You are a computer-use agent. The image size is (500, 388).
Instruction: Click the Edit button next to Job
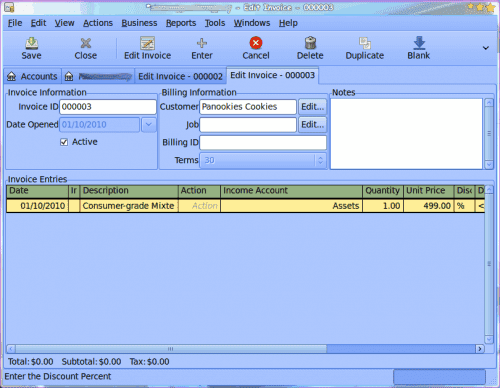[x=312, y=125]
